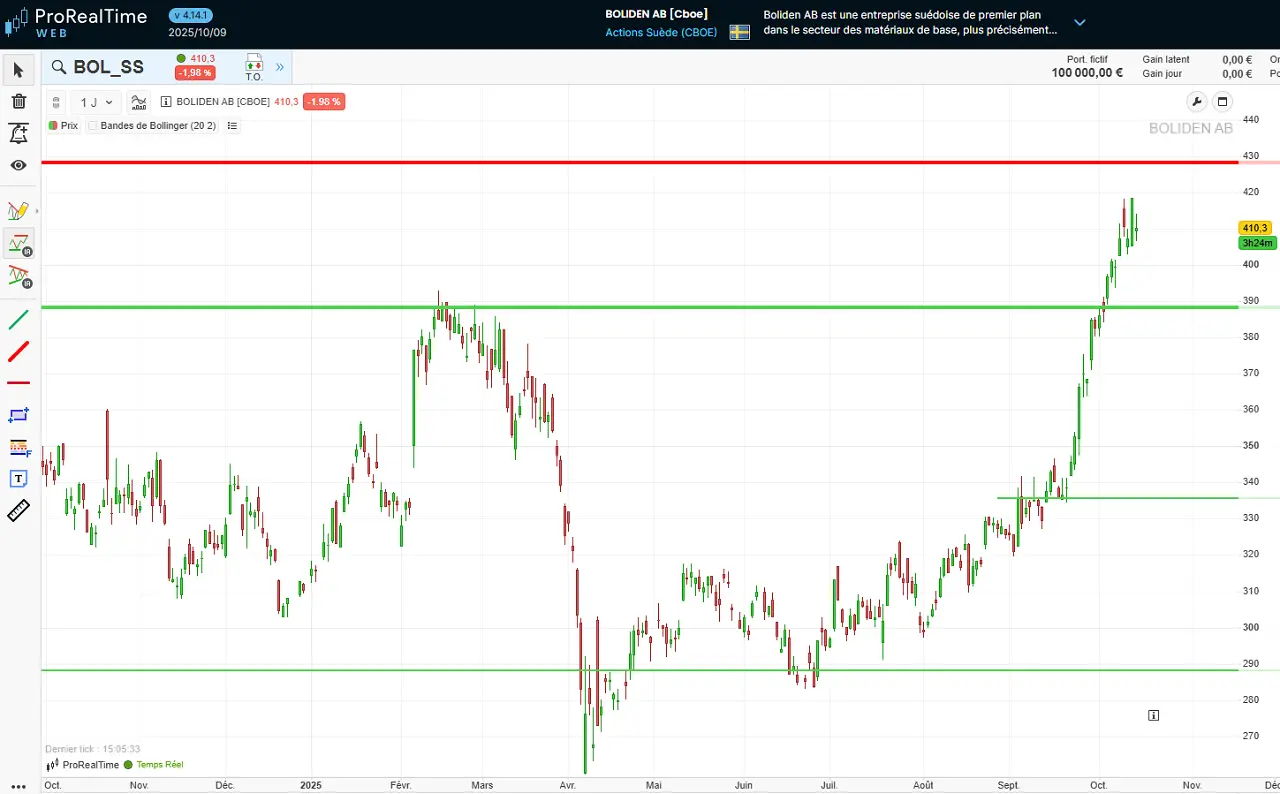1280x794 pixels.
Task: Select the blue rectangle drawing tool
Action: (18, 415)
